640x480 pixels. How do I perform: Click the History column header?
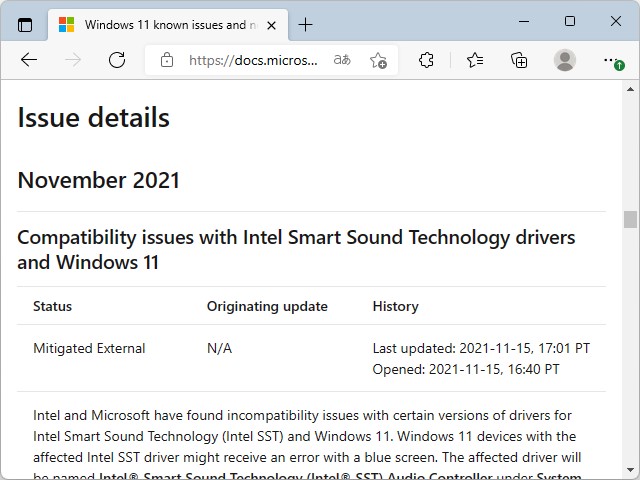pos(396,306)
